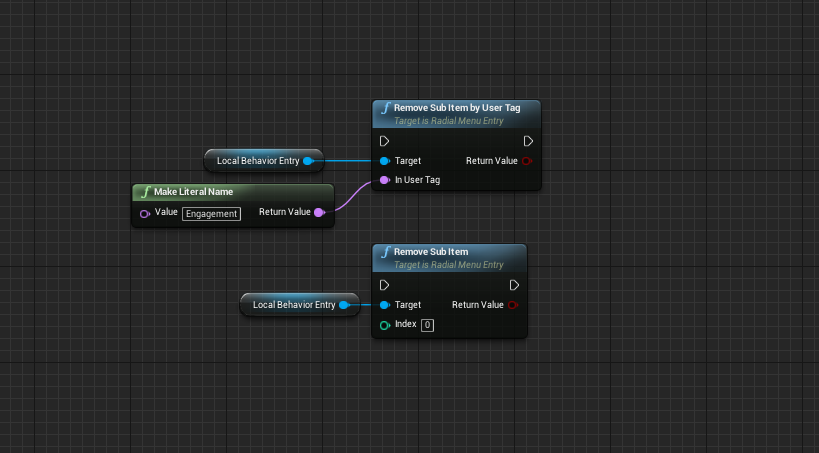Select the Target pin on Remove Sub Item by User Tag
The height and width of the screenshot is (453, 819).
click(x=384, y=160)
